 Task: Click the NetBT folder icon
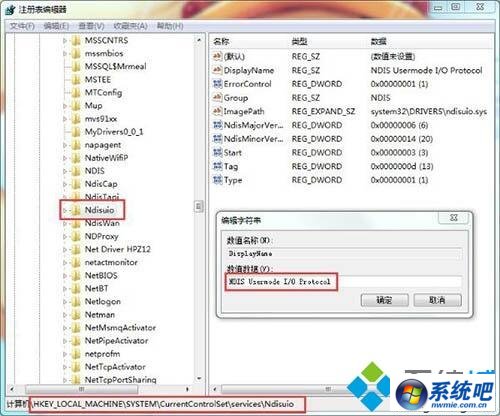tap(76, 288)
